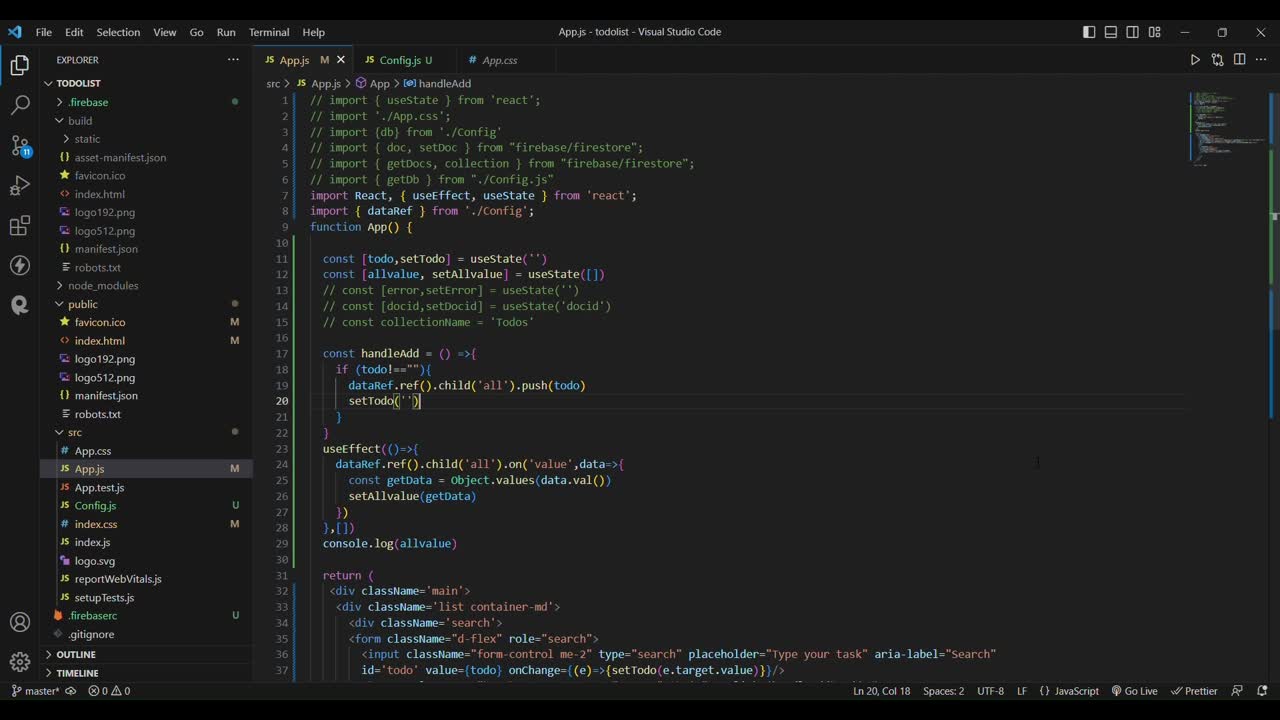Viewport: 1280px width, 720px height.
Task: Click Prettier in status bar
Action: point(1194,691)
